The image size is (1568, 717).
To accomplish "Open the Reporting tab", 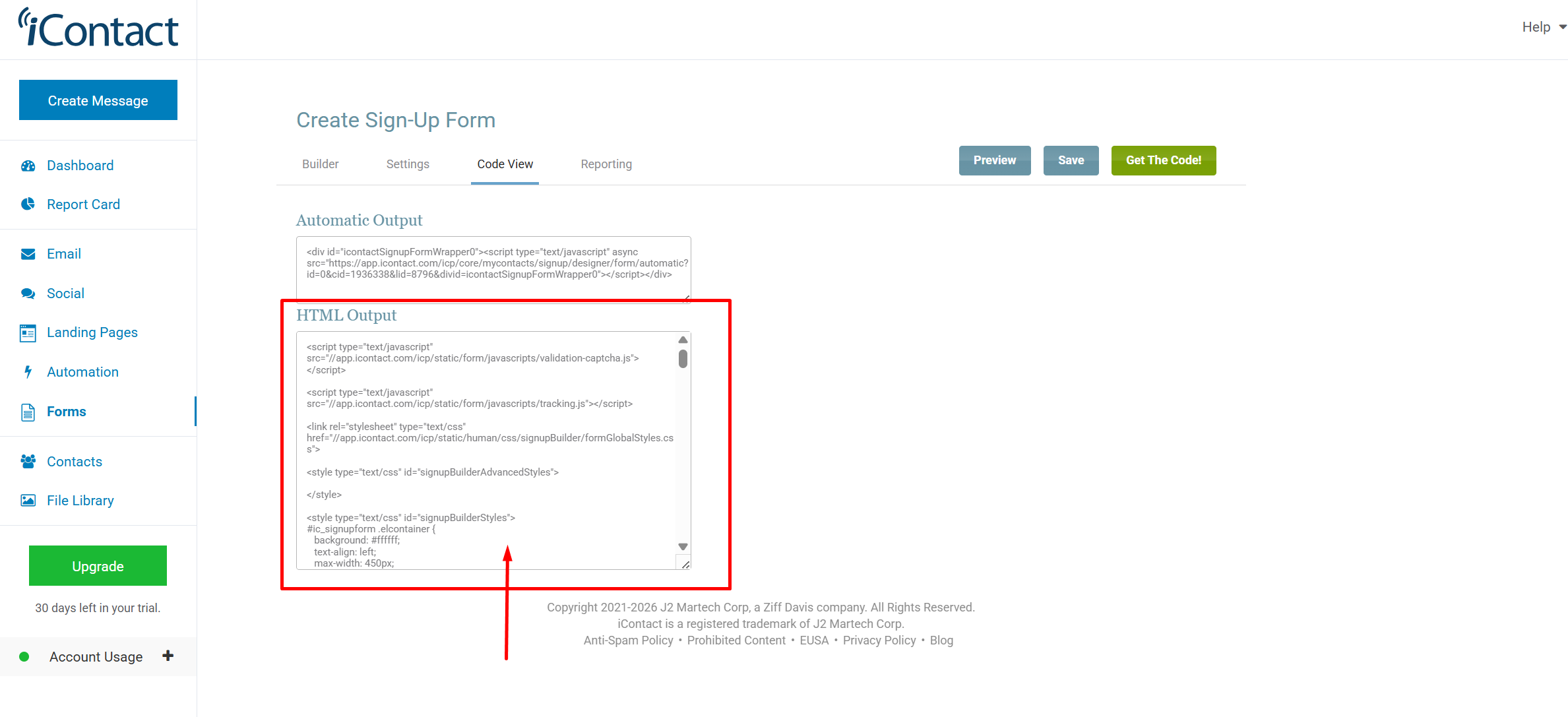I will click(606, 164).
